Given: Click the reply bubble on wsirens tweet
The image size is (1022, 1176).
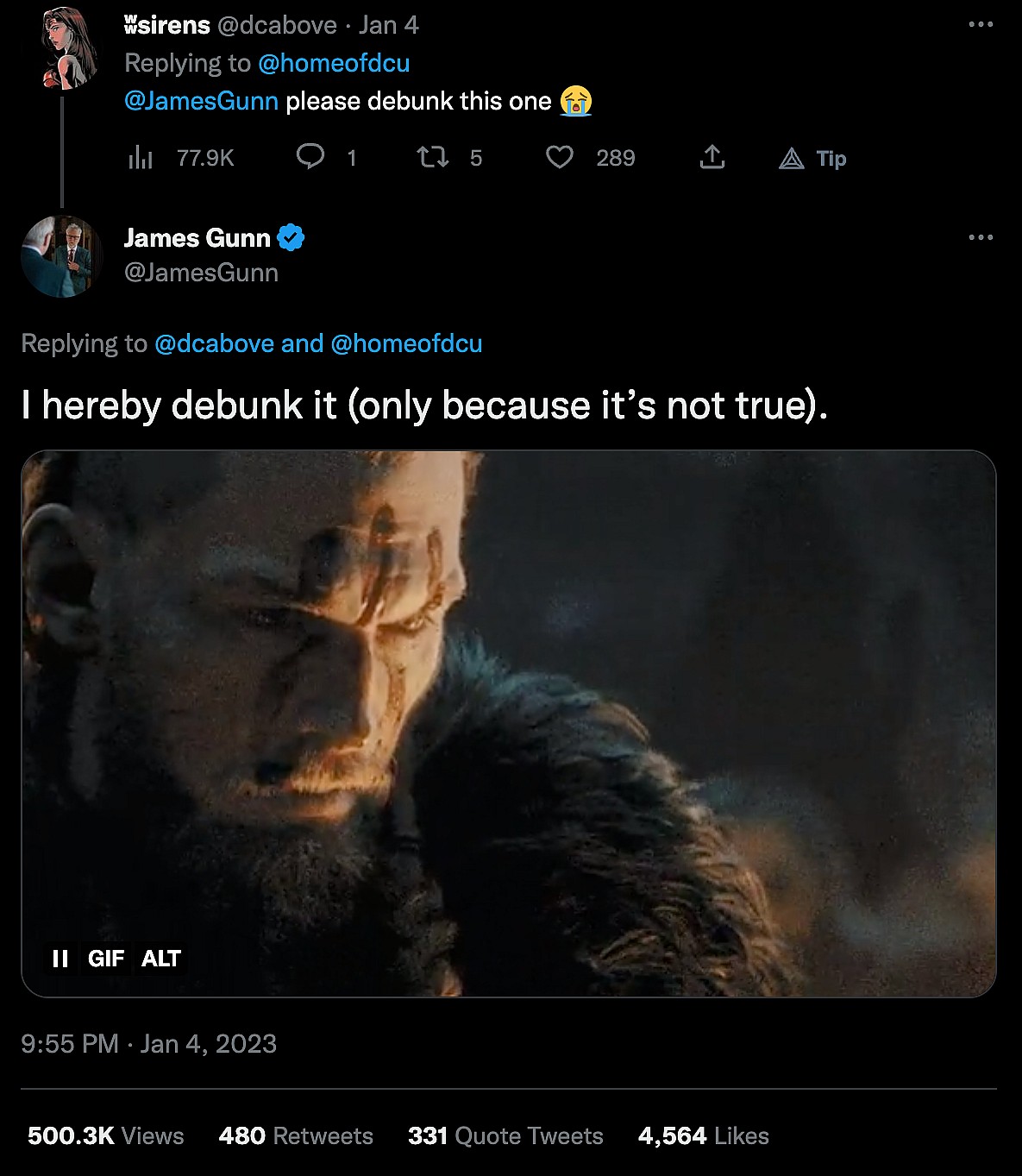Looking at the screenshot, I should 310,157.
